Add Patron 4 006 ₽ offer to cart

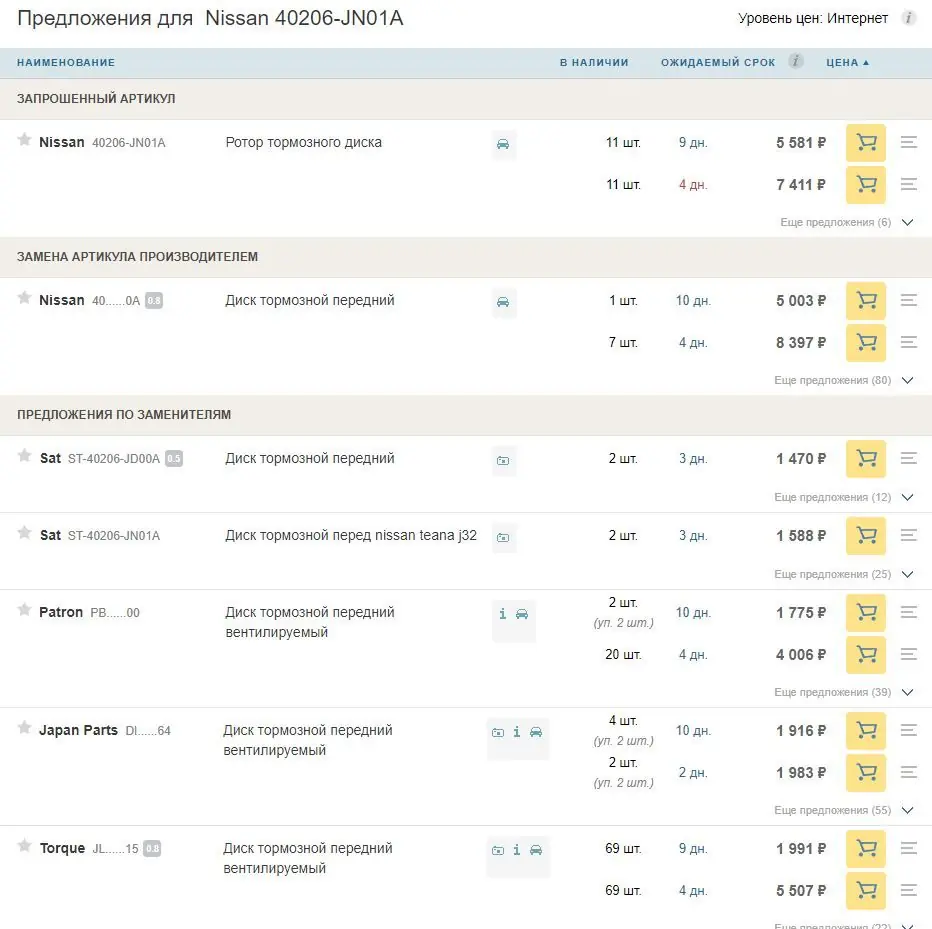tap(865, 654)
